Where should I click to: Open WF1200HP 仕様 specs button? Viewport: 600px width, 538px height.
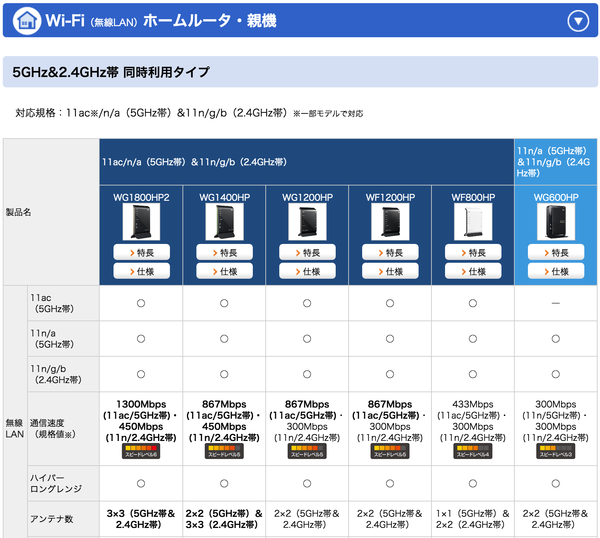(390, 271)
